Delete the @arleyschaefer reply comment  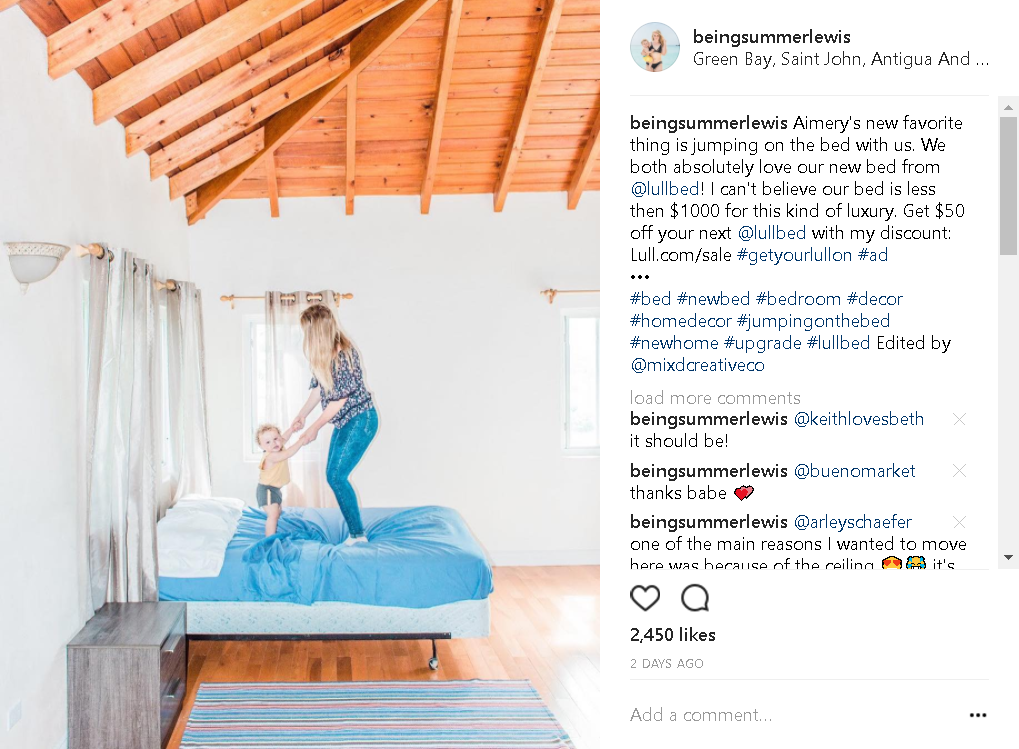[x=959, y=522]
